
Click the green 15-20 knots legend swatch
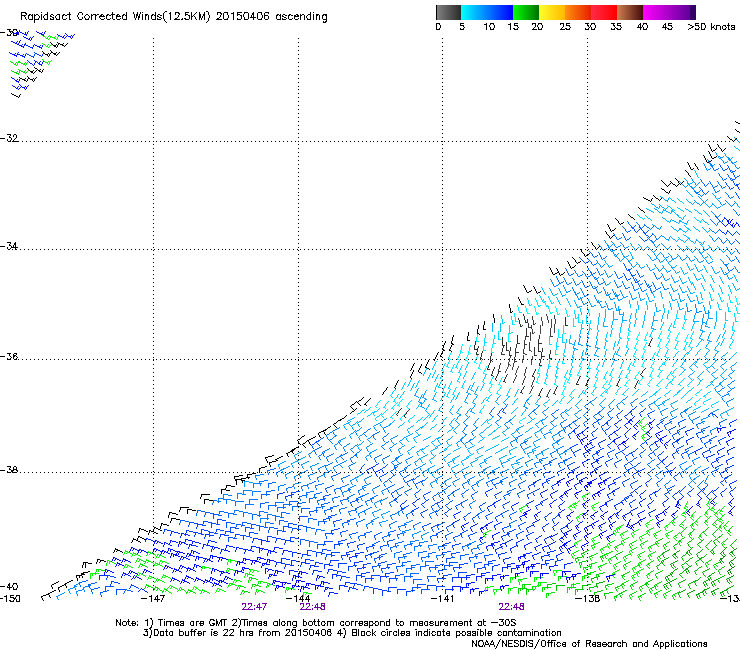tap(526, 12)
